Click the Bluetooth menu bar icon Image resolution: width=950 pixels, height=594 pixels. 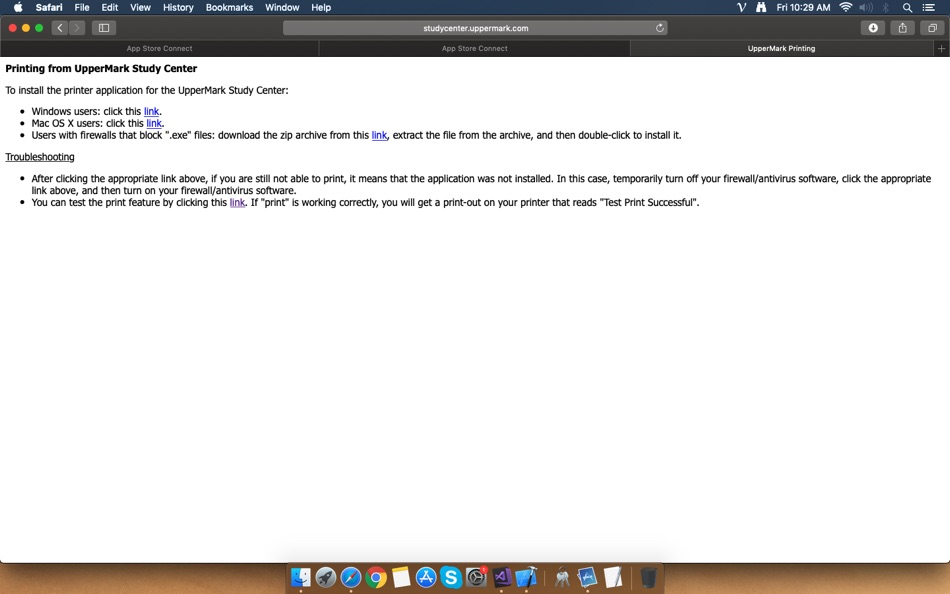886,7
